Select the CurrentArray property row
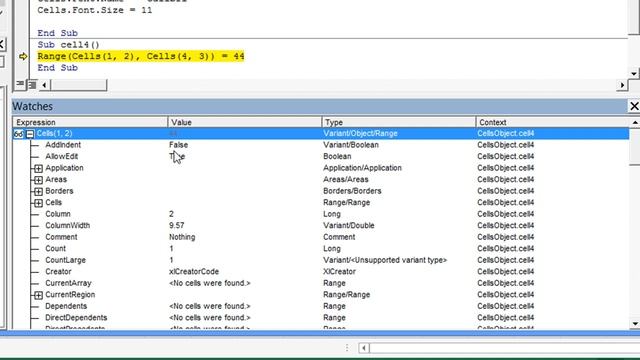 [321, 283]
